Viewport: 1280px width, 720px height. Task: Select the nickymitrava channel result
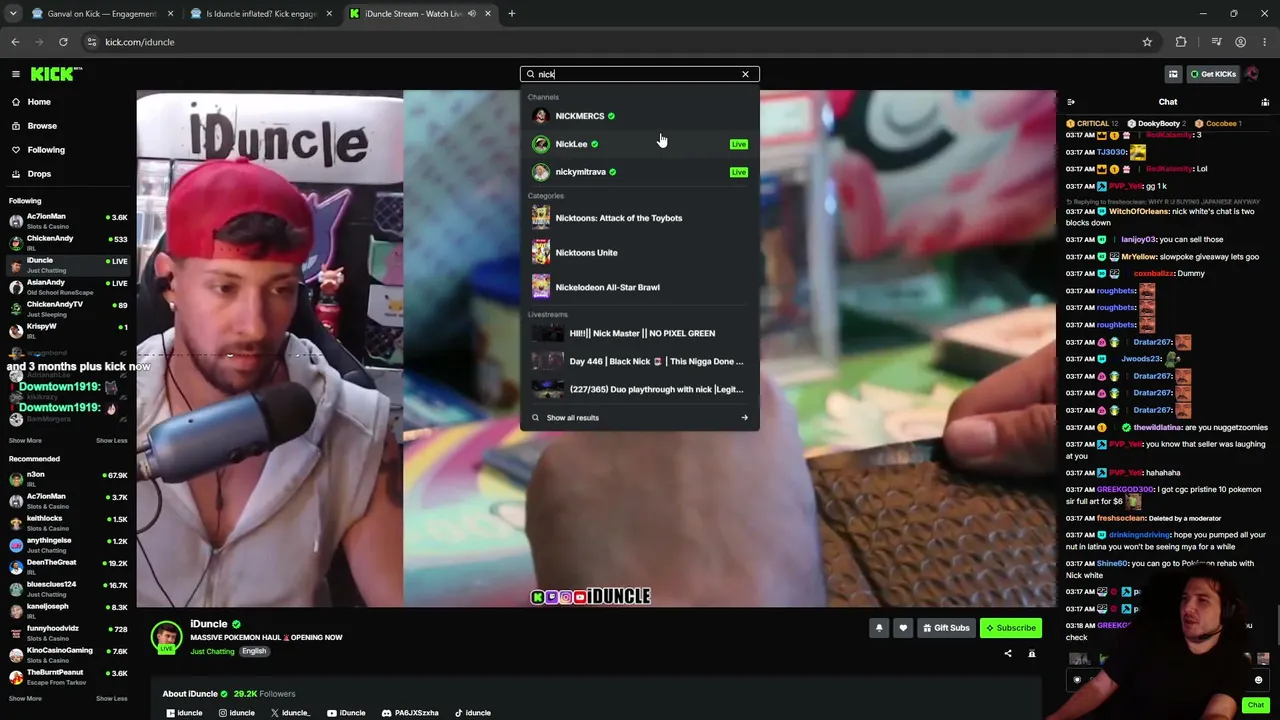[x=640, y=172]
